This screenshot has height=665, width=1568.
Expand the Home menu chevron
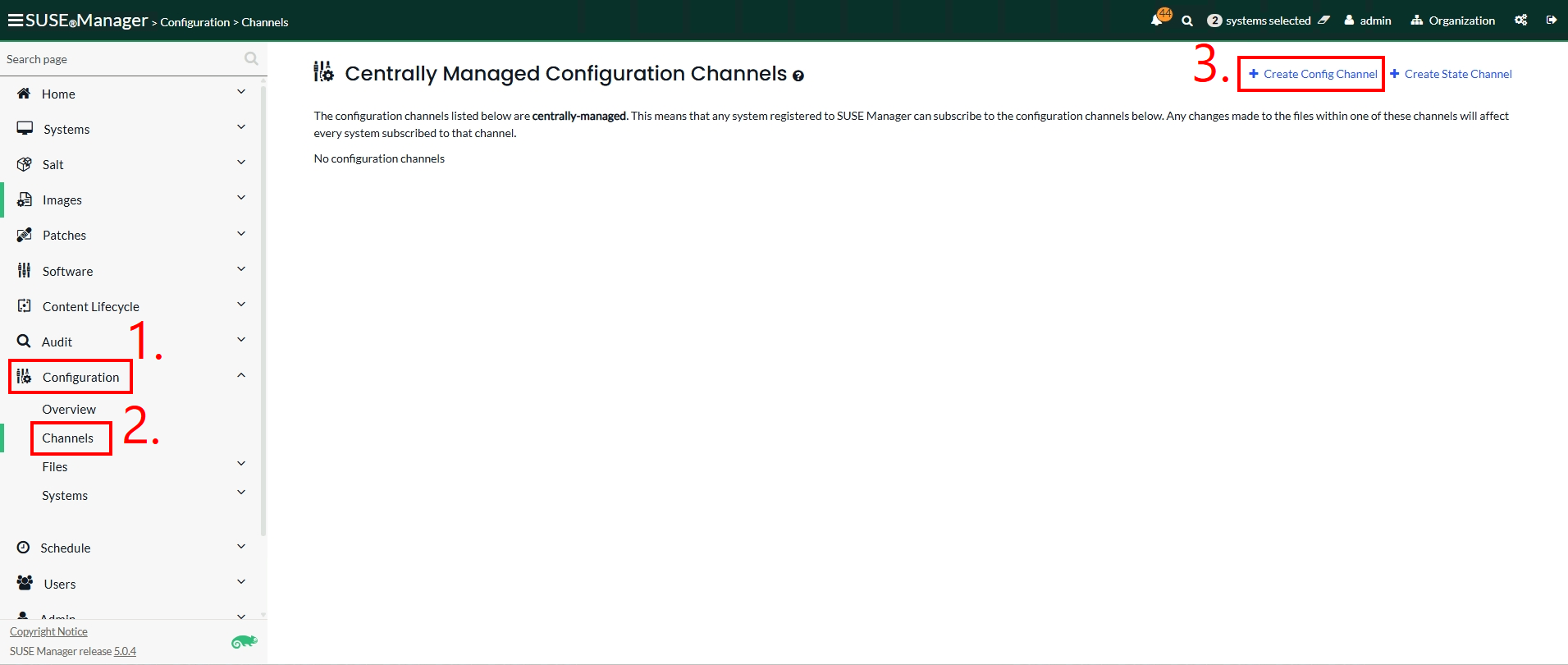[x=241, y=92]
